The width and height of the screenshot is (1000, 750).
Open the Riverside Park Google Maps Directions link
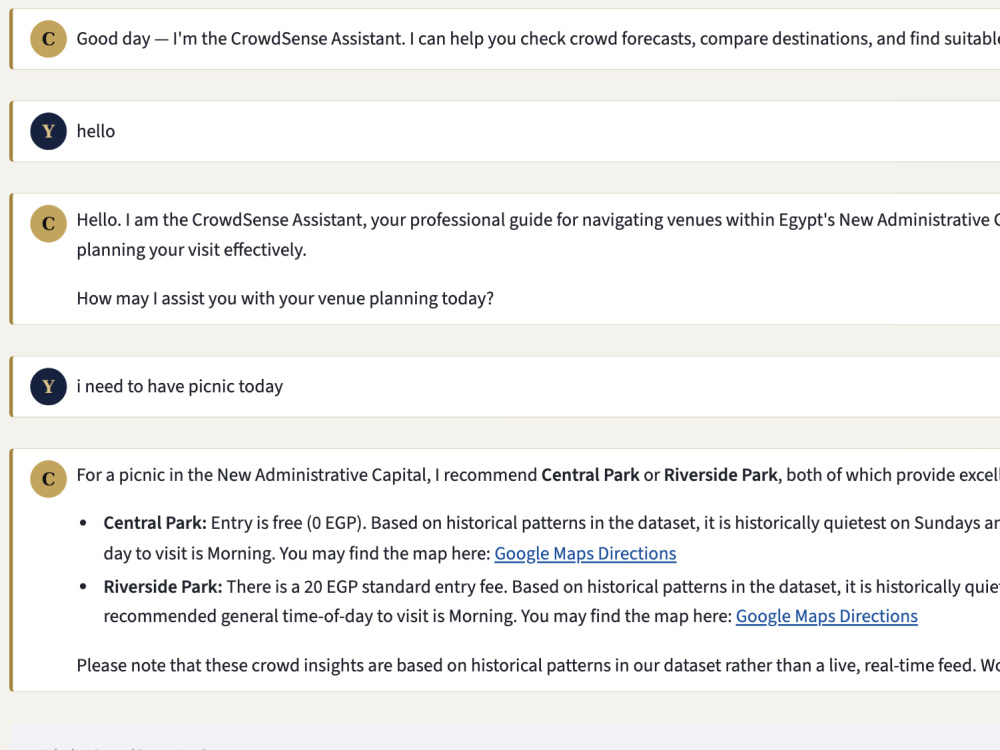(x=827, y=616)
